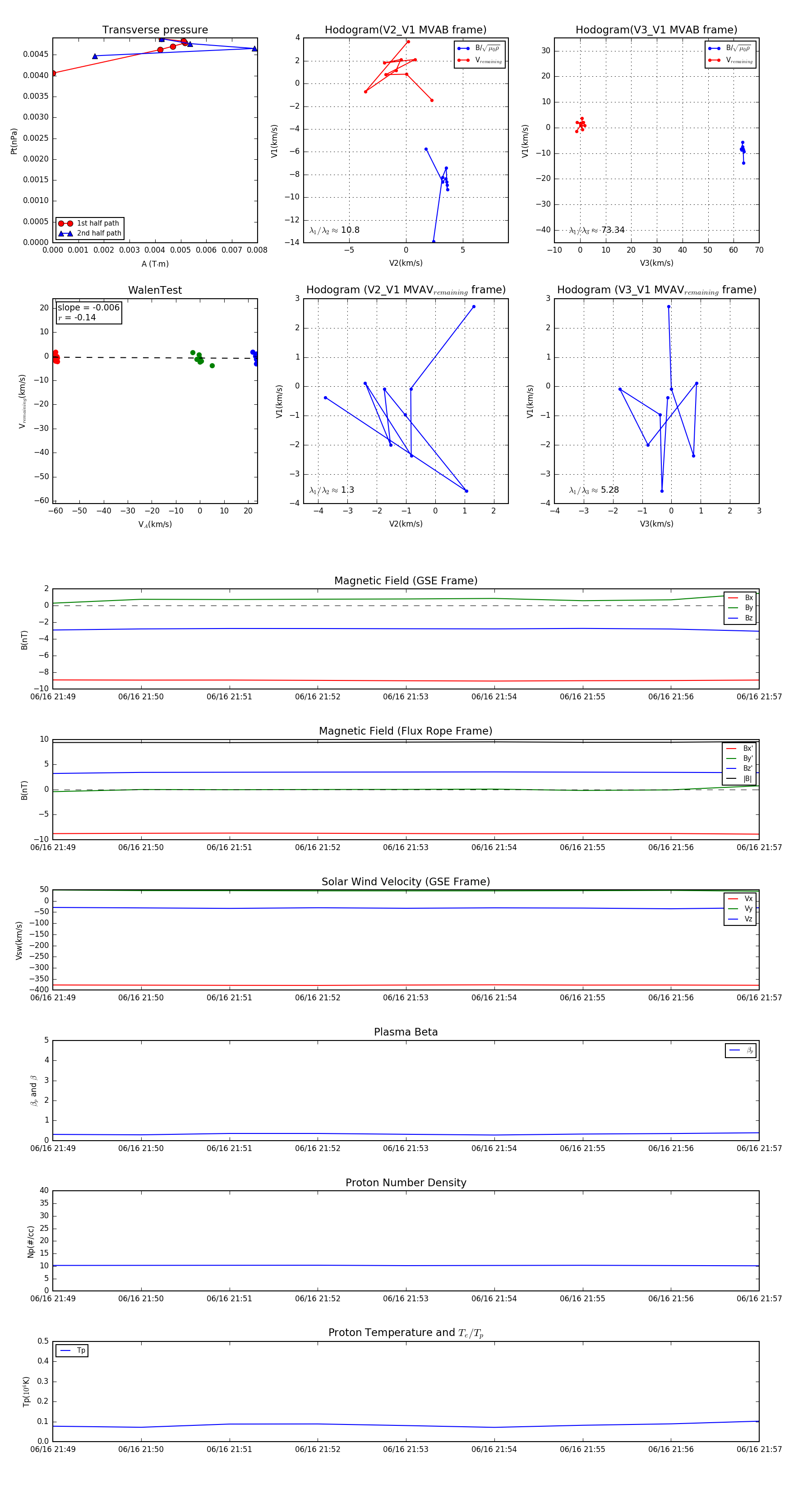The width and height of the screenshot is (812, 1489).
Task: Click the eigenvalue ratio "≈ 1.3" annotation
Action: pyautogui.click(x=332, y=490)
